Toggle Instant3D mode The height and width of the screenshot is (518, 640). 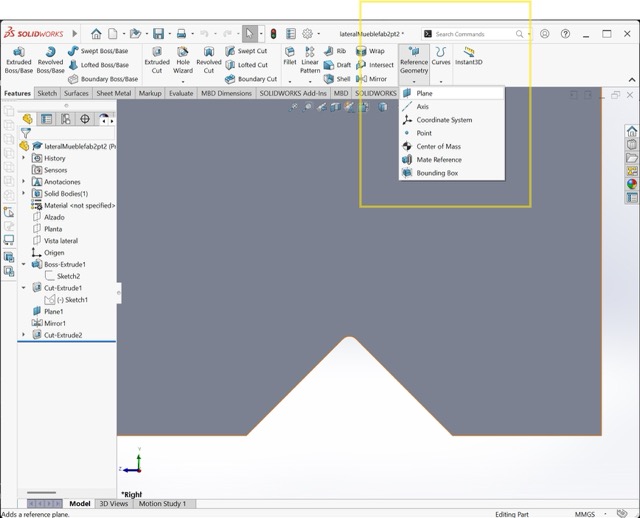[x=469, y=56]
